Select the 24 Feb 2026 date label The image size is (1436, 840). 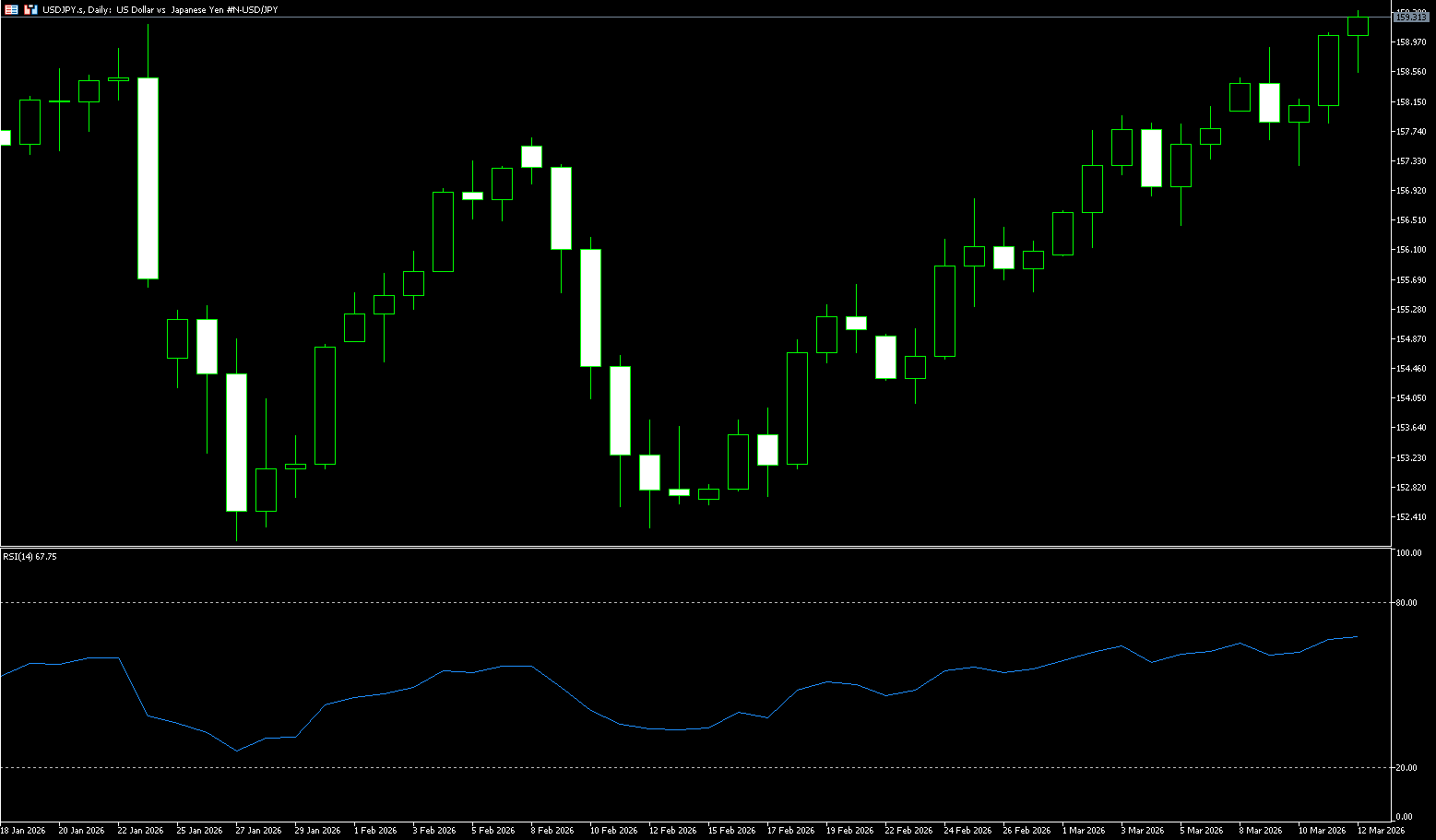point(967,830)
